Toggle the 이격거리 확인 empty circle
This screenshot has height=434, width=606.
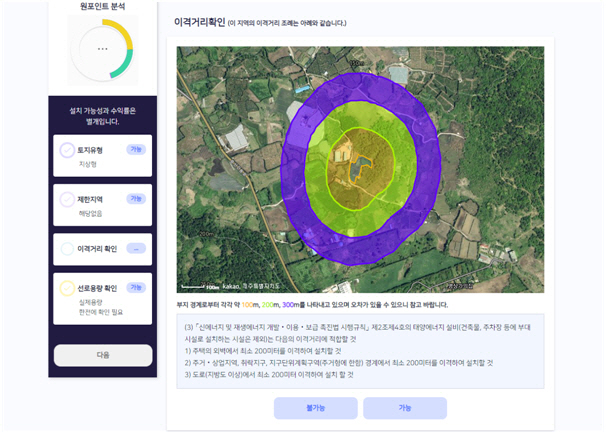(x=67, y=249)
